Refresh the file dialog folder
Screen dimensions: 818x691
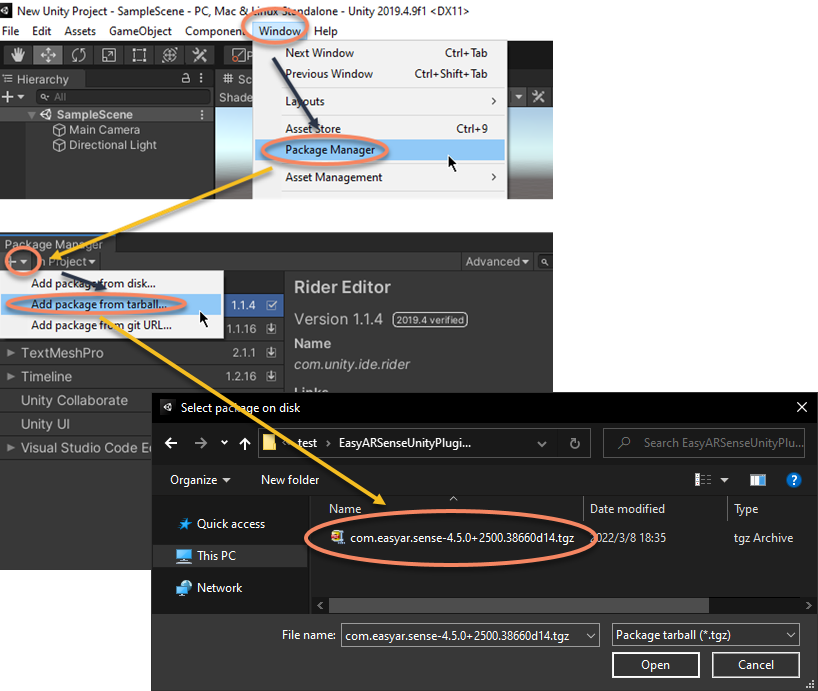[x=574, y=443]
